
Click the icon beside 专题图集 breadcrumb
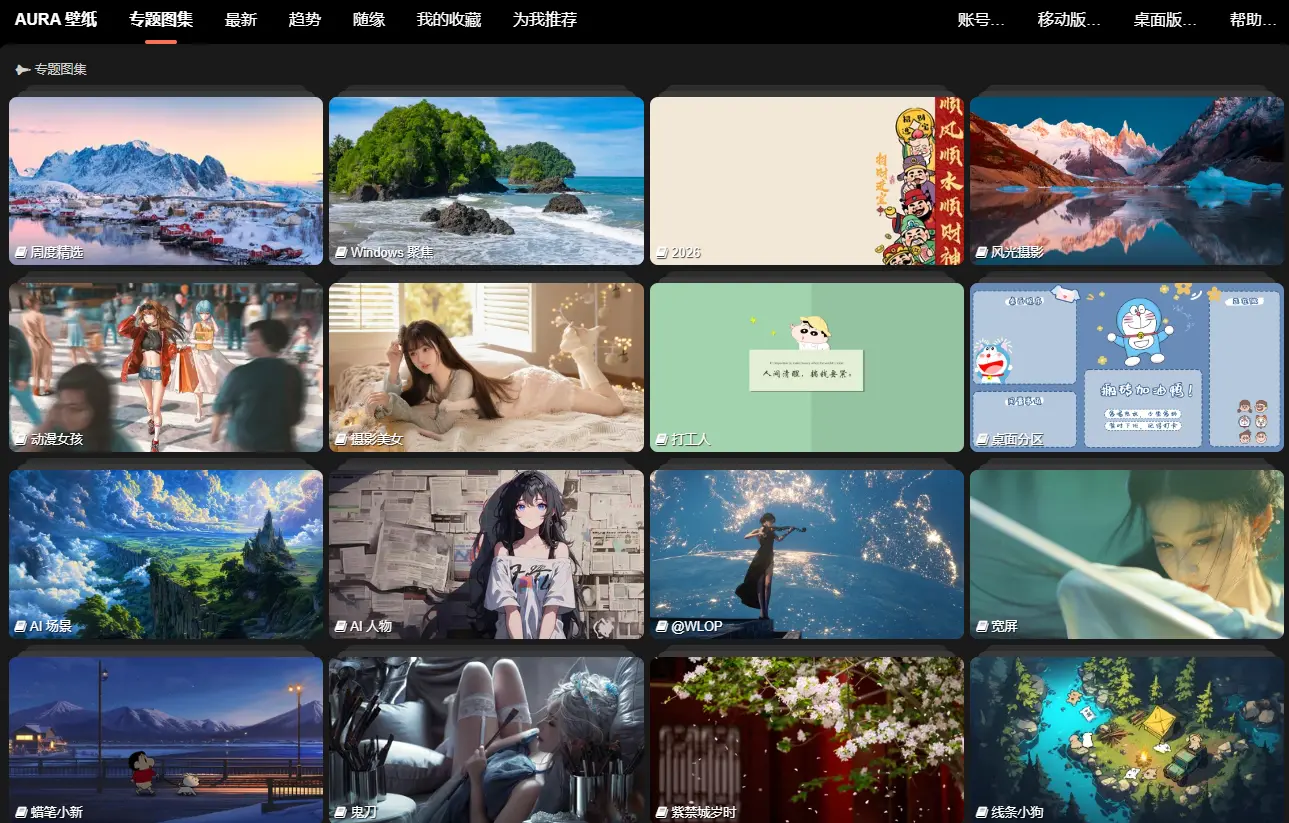coord(22,70)
